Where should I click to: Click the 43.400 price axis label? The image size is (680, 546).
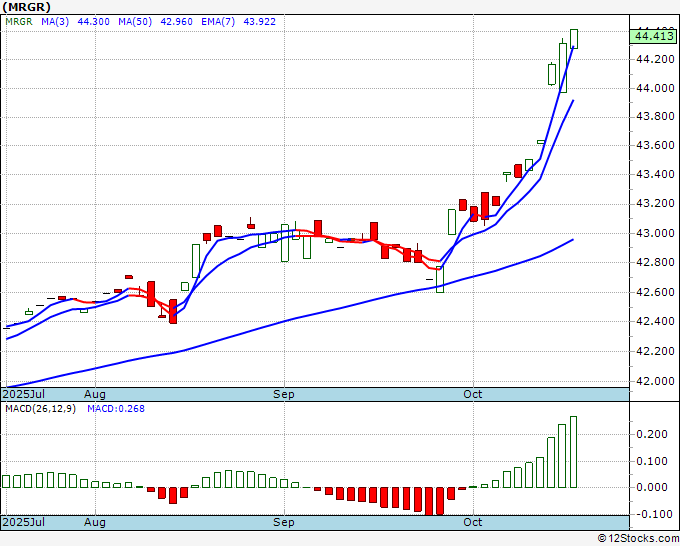[x=655, y=174]
